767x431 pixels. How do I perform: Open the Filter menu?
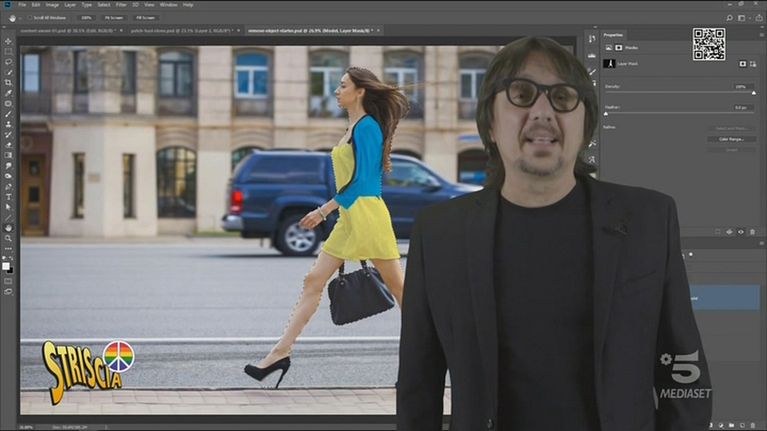coord(121,5)
